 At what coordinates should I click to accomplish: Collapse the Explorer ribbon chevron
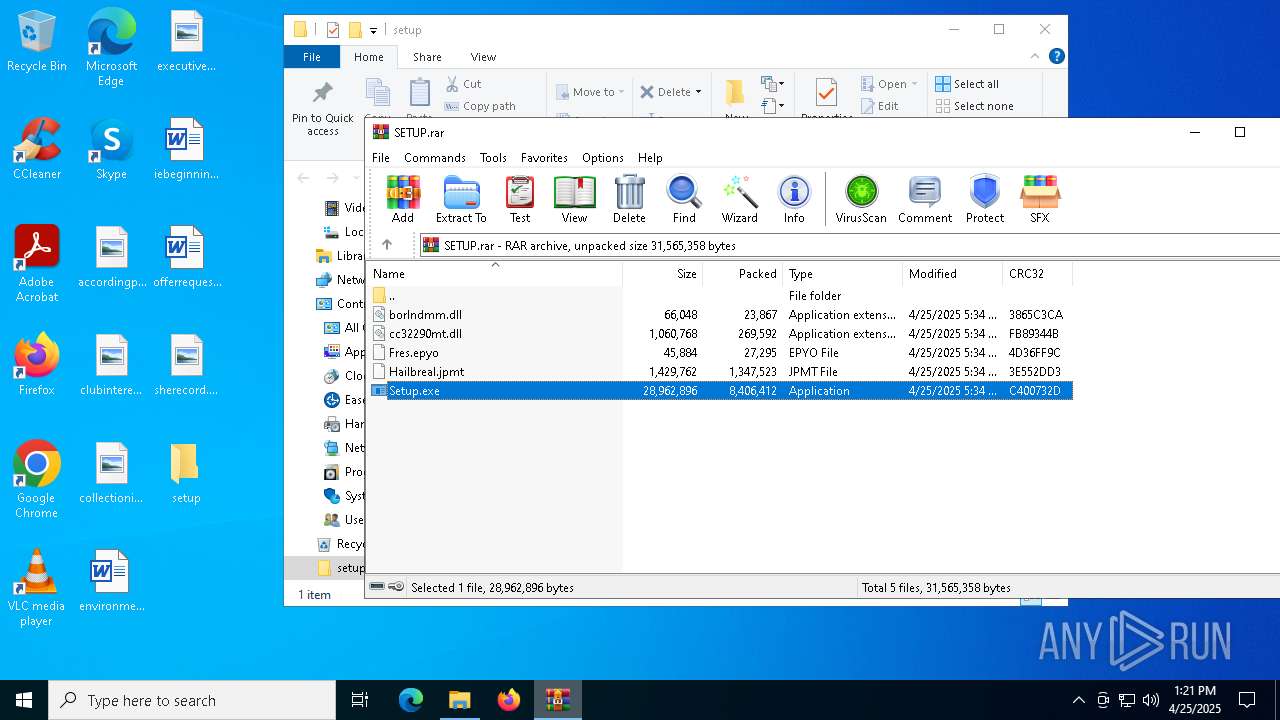1035,57
